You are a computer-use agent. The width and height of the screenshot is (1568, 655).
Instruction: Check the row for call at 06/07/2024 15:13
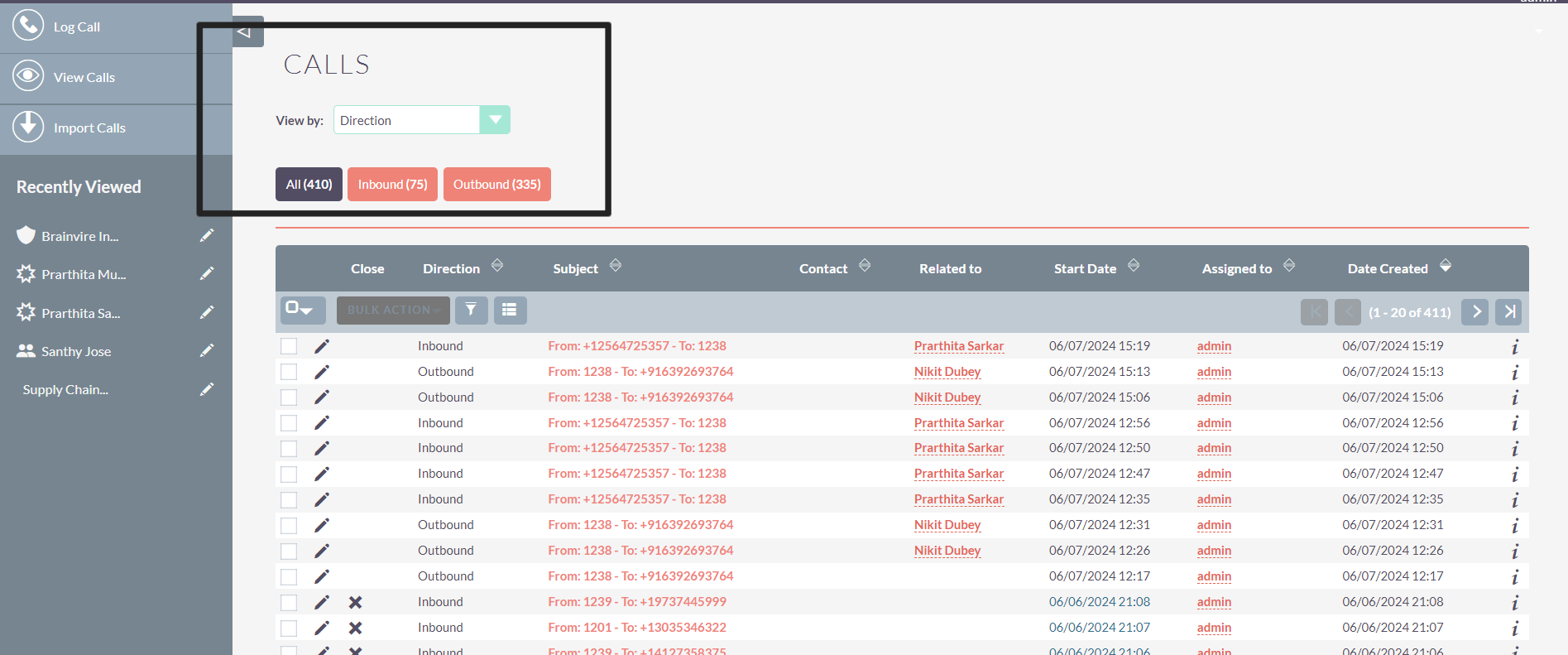tap(289, 372)
